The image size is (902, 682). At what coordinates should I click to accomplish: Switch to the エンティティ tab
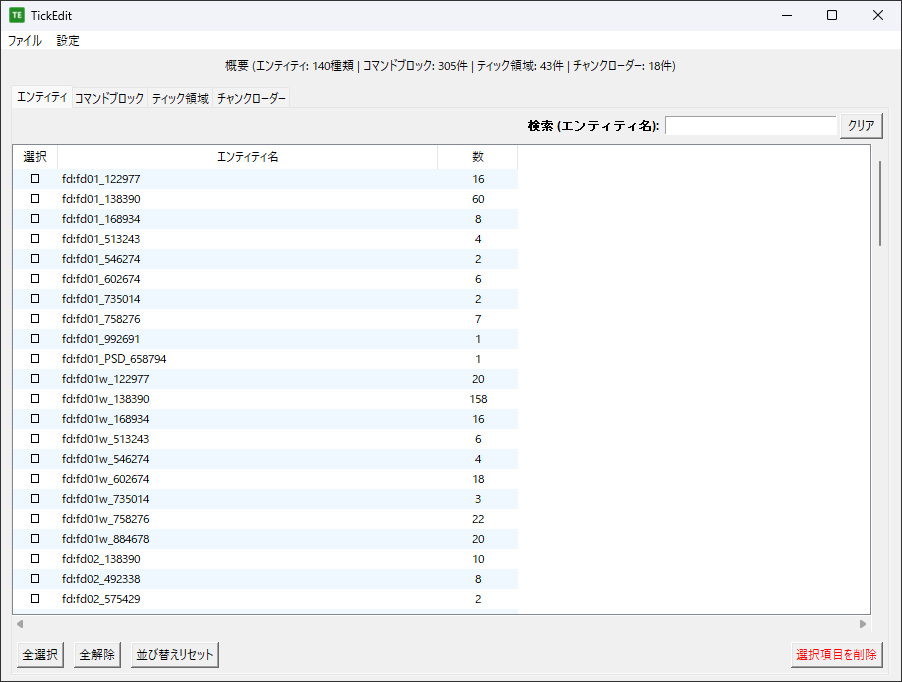[42, 97]
